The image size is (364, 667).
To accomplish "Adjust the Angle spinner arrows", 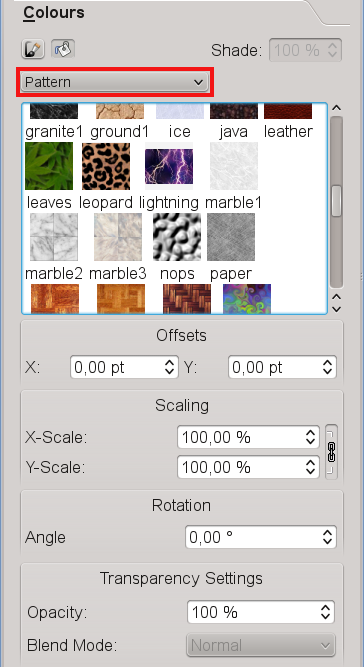I will coord(327,537).
